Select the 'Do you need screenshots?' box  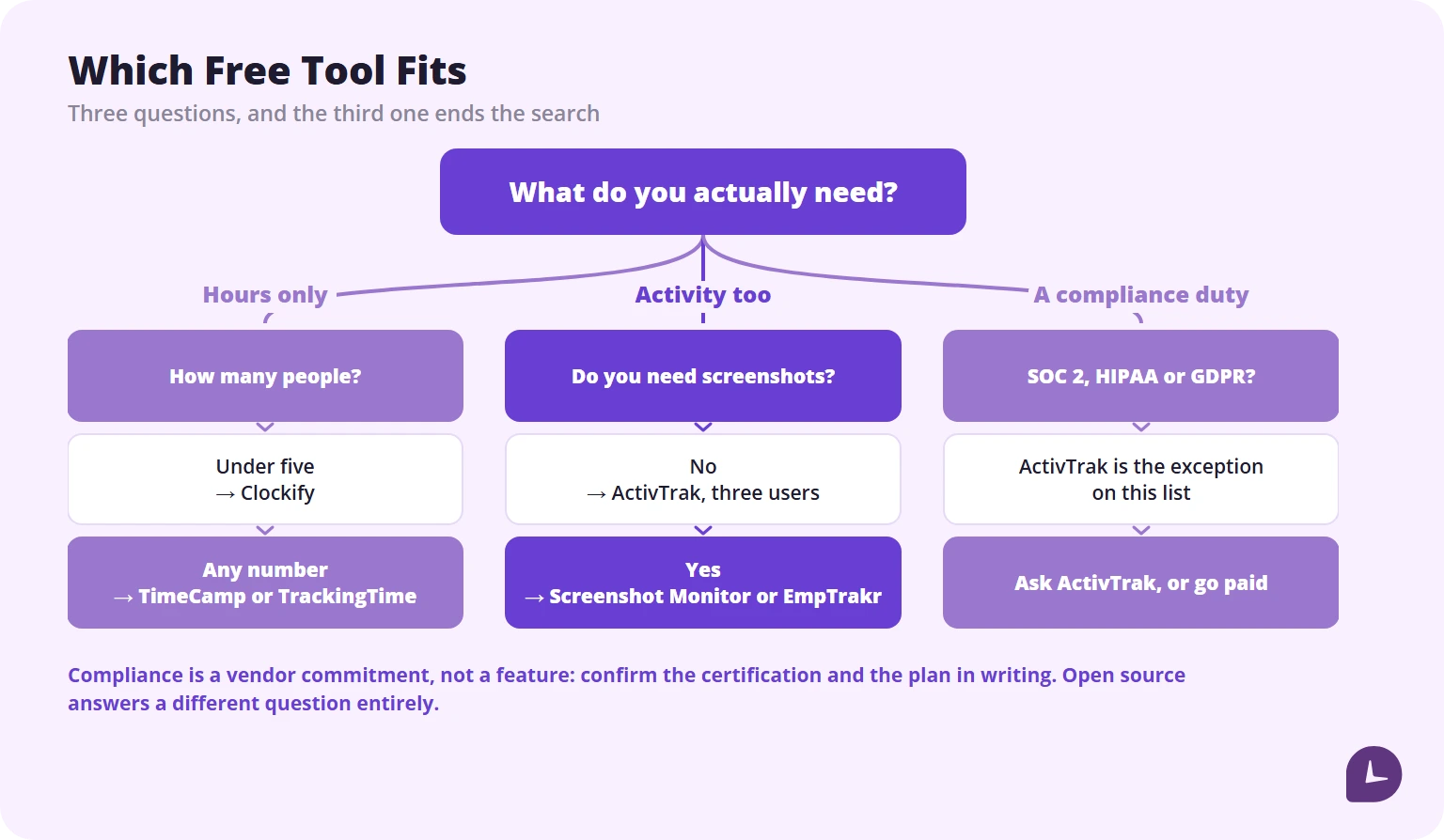point(703,376)
